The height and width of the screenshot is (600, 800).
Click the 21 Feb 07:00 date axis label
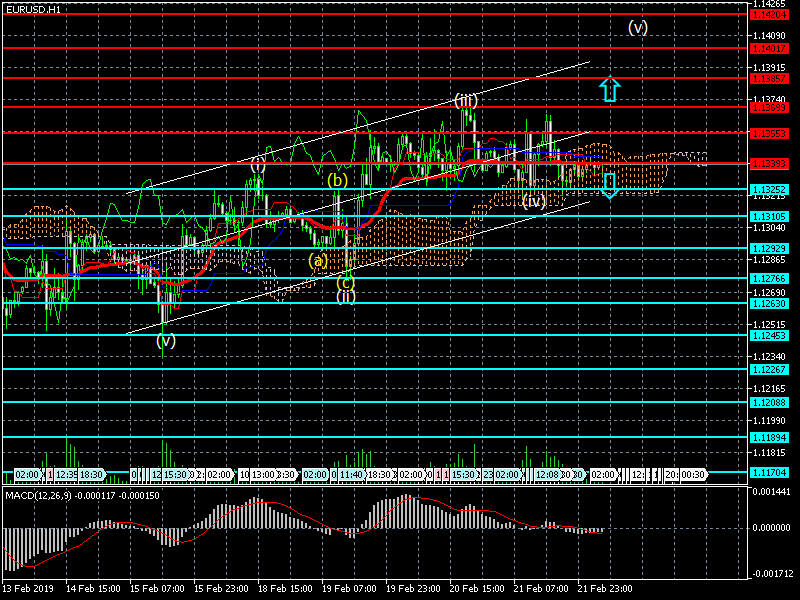[541, 588]
